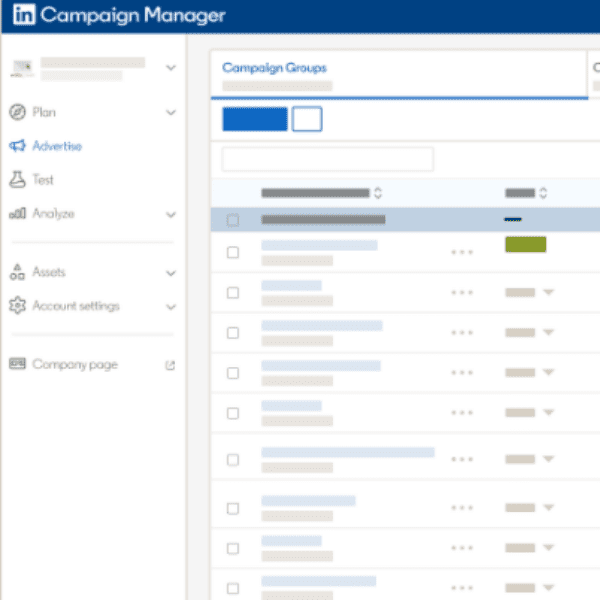Click the Account settings gear icon
The width and height of the screenshot is (600, 600).
pos(17,306)
